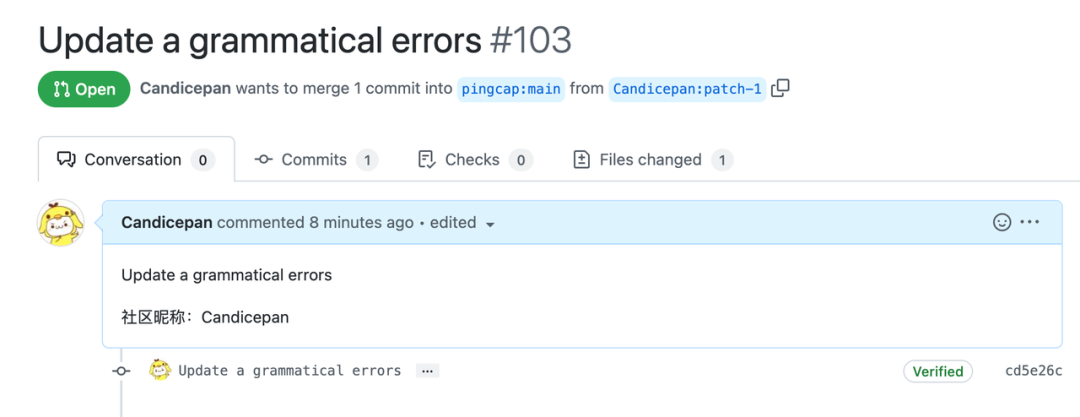
Task: Open the Files changed tab
Action: pos(651,160)
